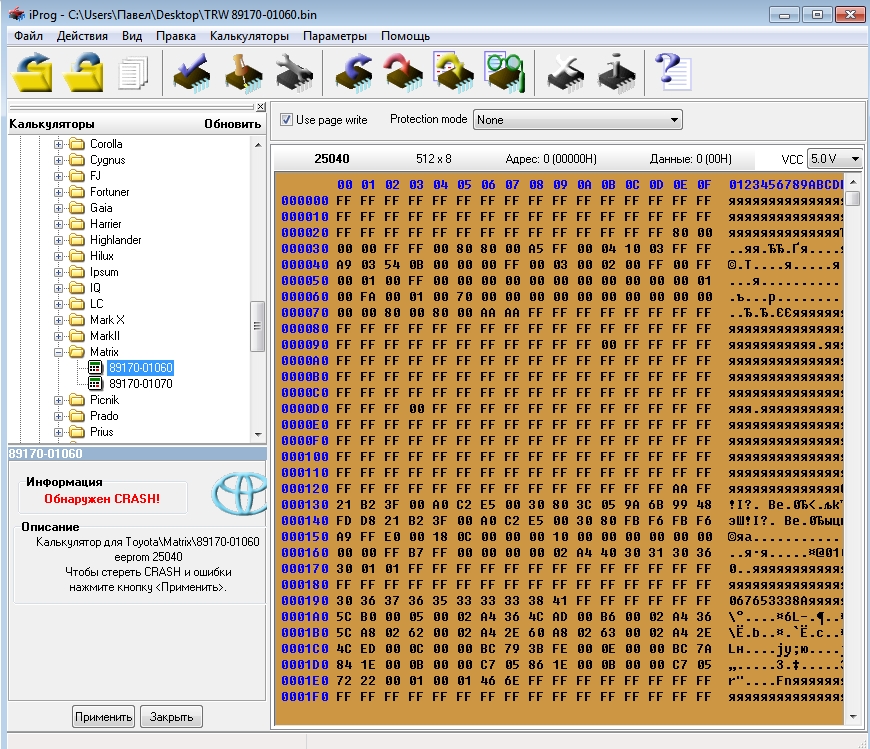The width and height of the screenshot is (870, 749).
Task: Click the chip with glasses compare icon
Action: point(504,73)
